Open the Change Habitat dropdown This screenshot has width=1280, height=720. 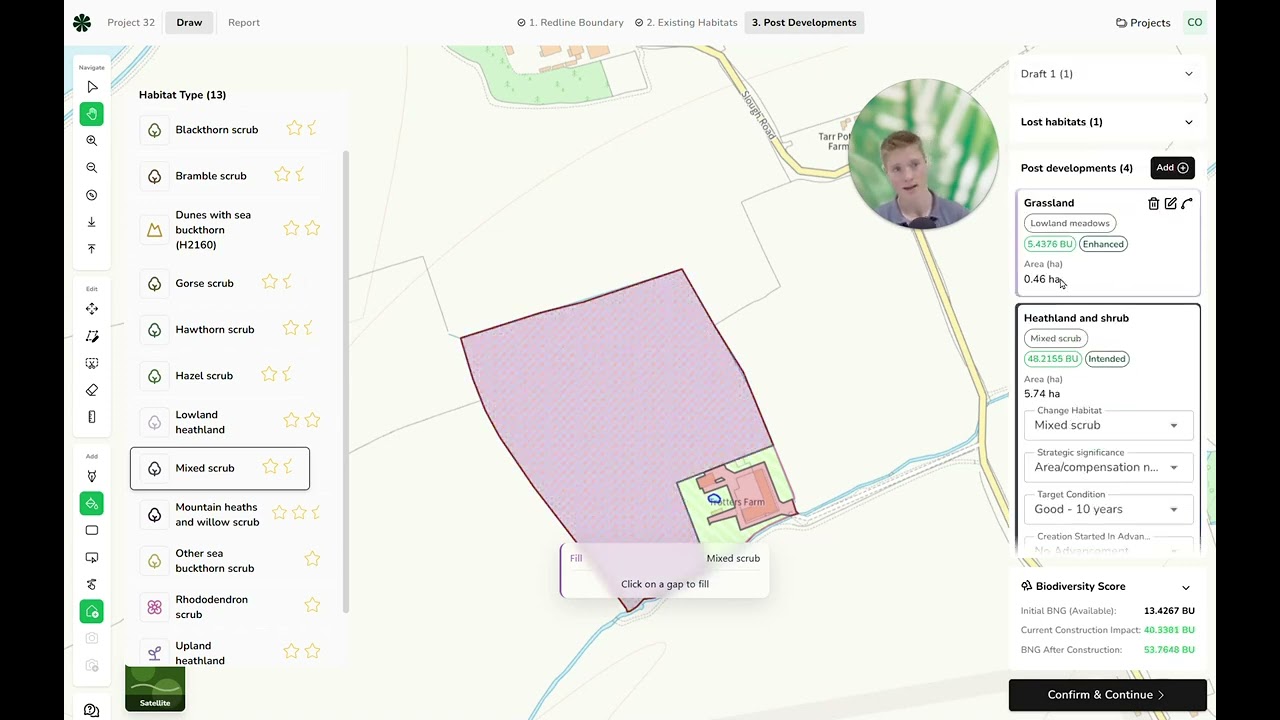[1108, 425]
